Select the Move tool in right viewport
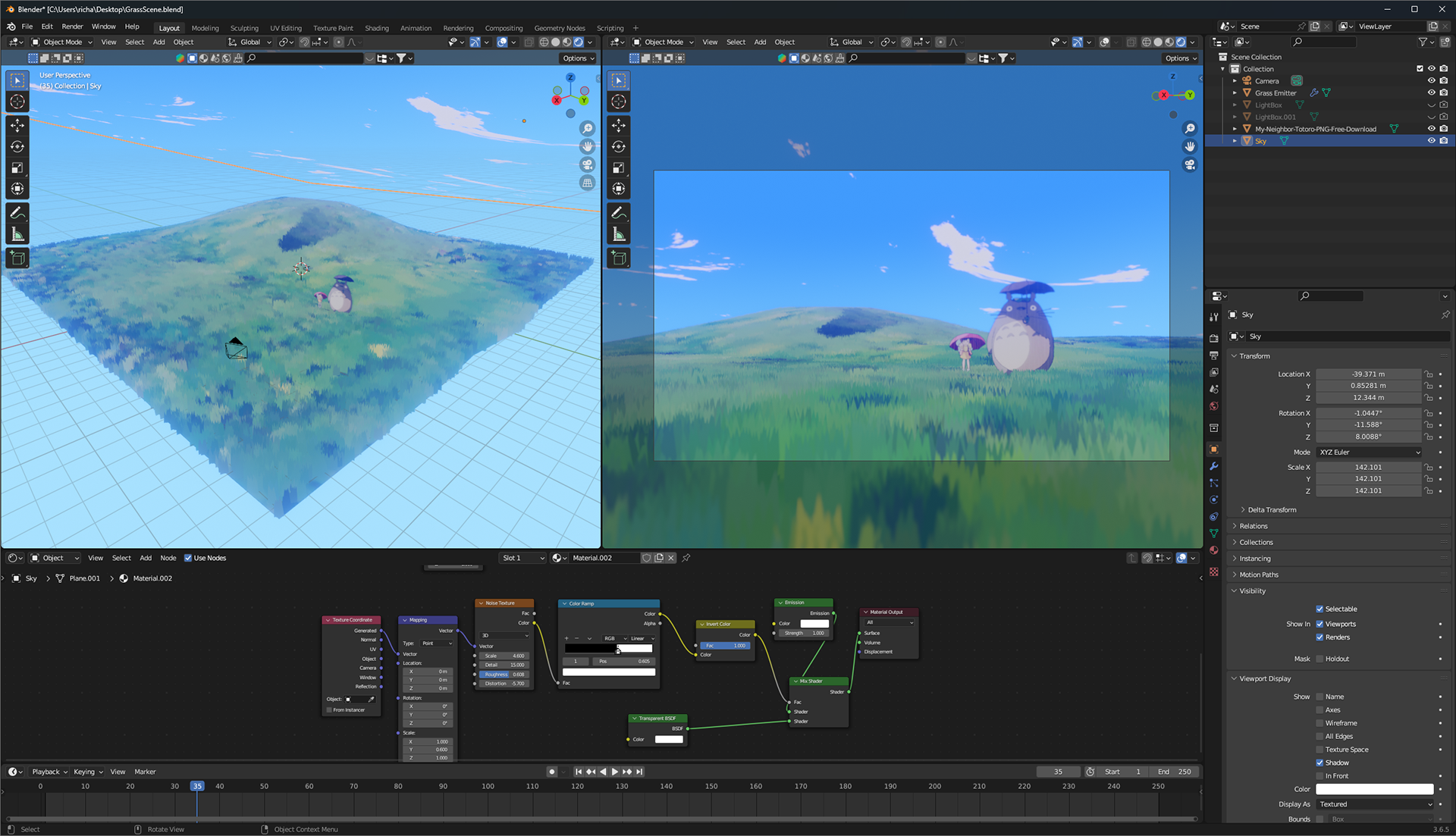 619,125
